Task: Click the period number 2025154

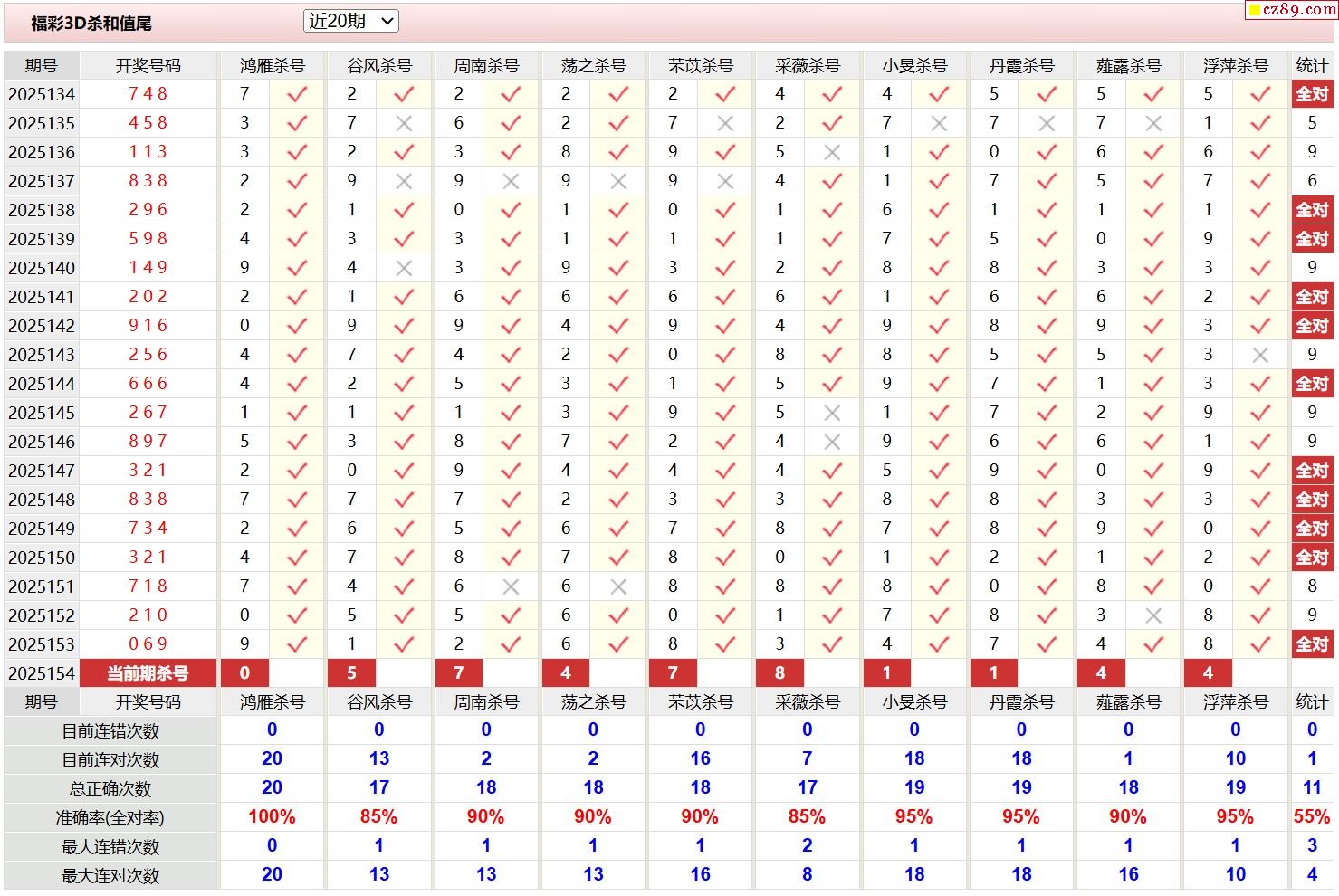Action: tap(42, 673)
